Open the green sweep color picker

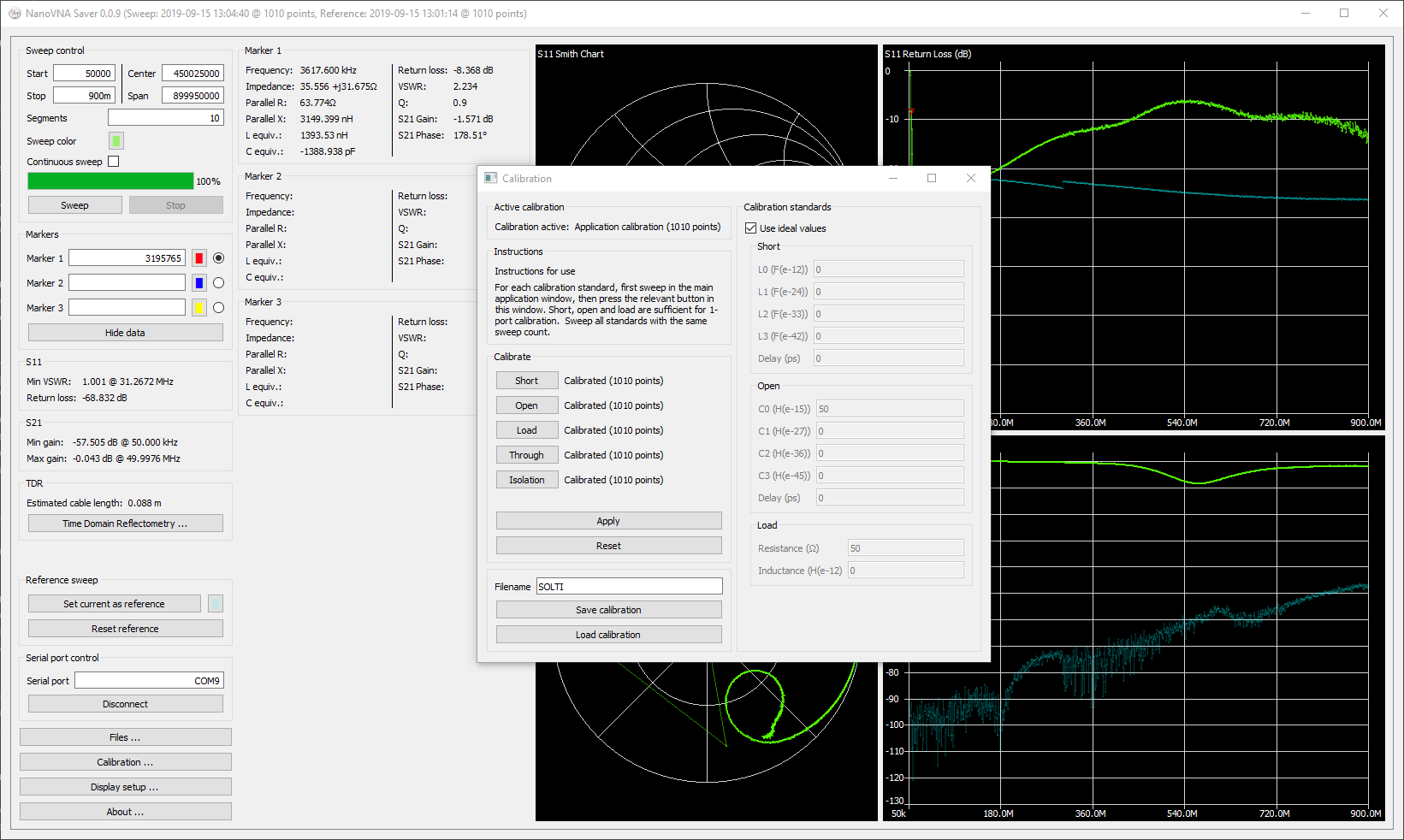click(x=116, y=141)
